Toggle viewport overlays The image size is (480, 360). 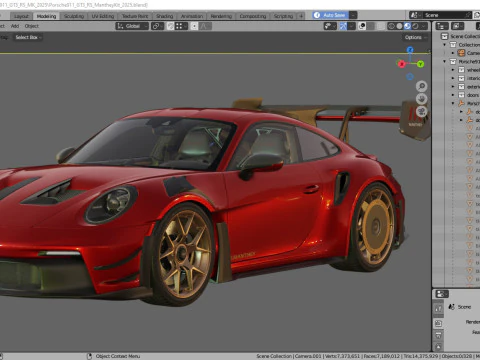pyautogui.click(x=362, y=26)
